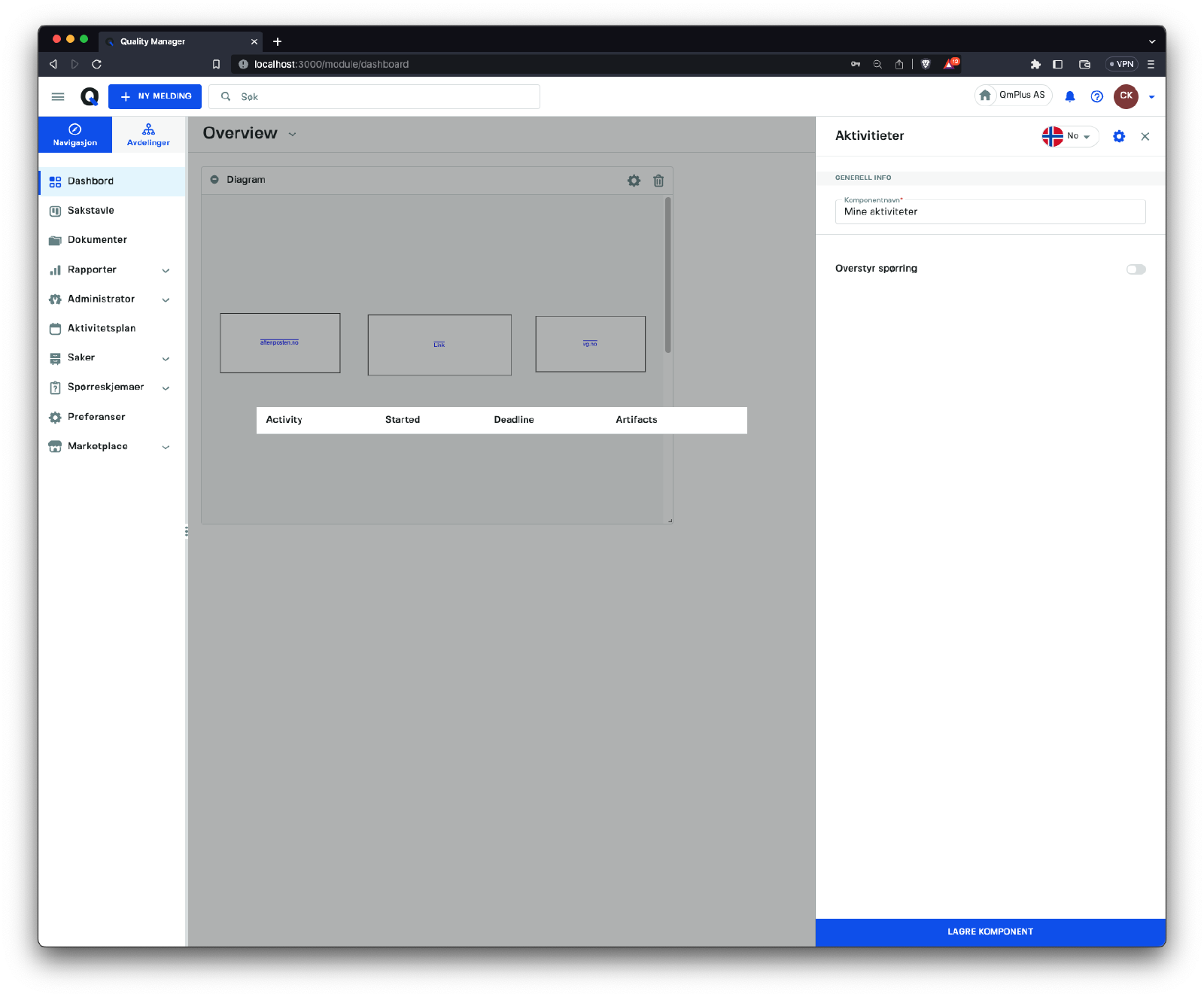Click the Ny melding button

pos(155,96)
